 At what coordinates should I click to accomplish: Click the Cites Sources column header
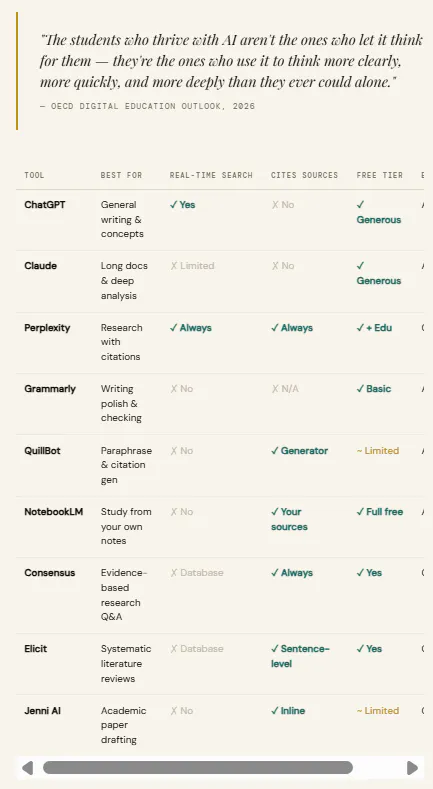[x=304, y=175]
